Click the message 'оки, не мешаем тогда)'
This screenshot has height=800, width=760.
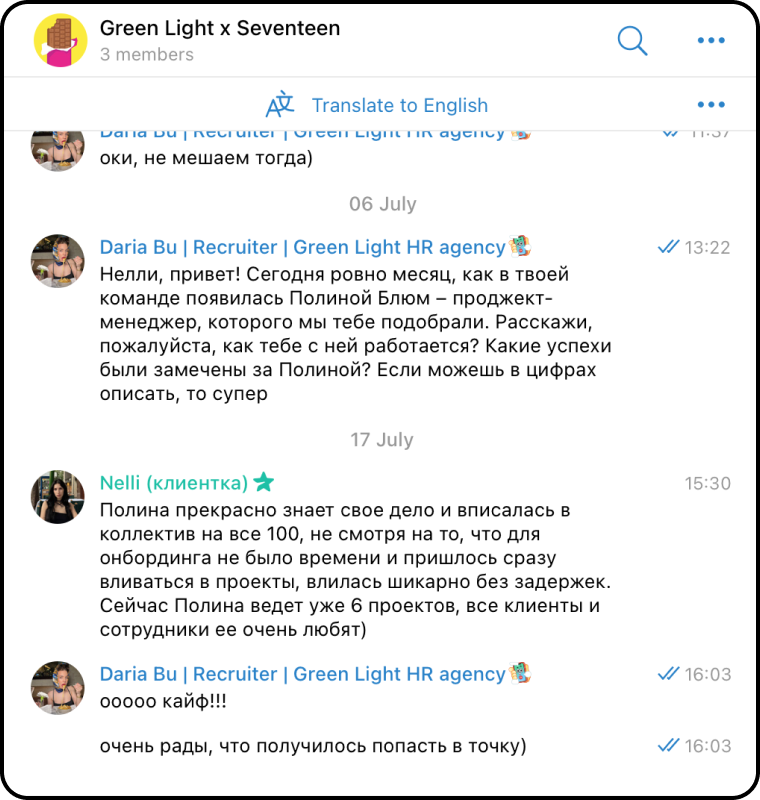pos(206,158)
